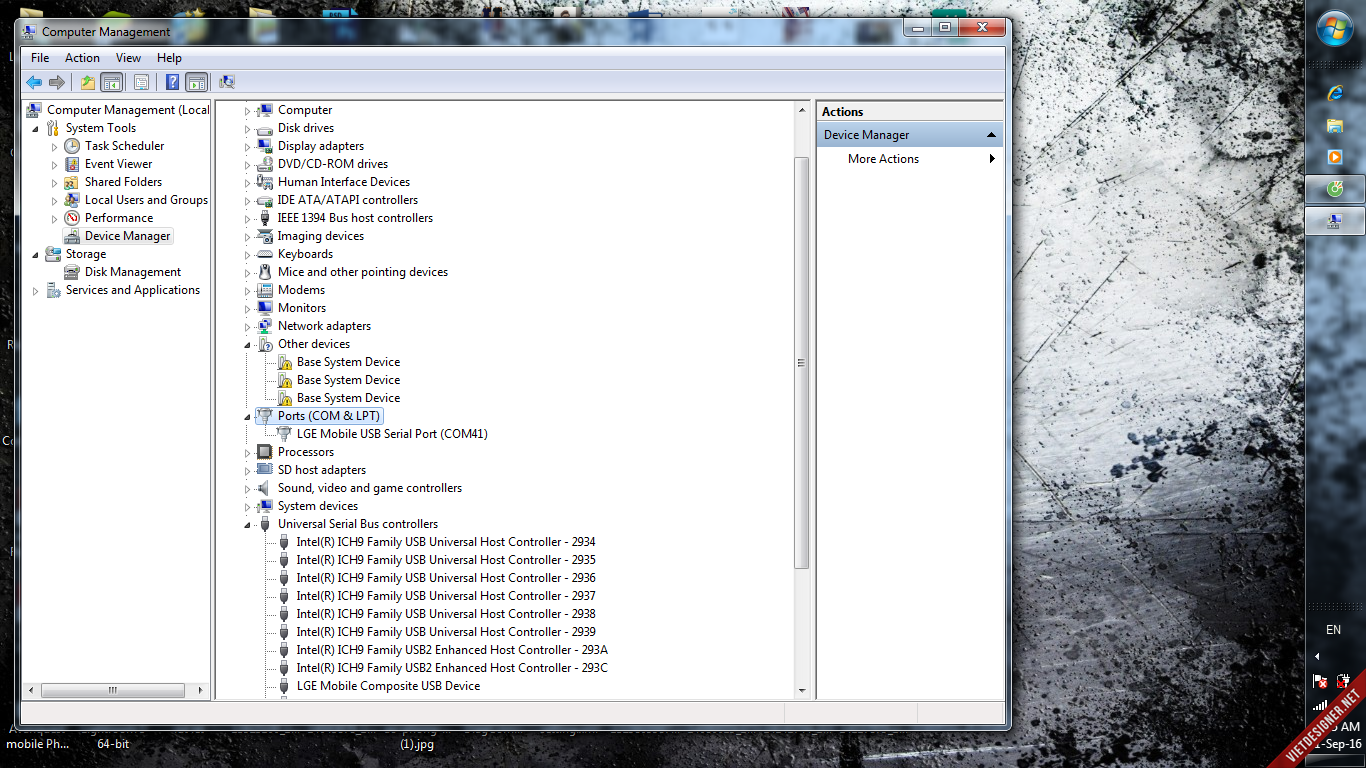Click the Up One Level folder icon
The height and width of the screenshot is (768, 1366).
point(88,82)
